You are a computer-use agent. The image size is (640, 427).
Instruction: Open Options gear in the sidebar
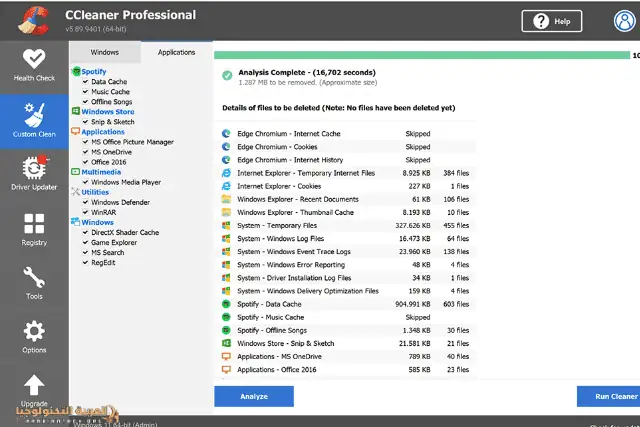click(x=34, y=337)
